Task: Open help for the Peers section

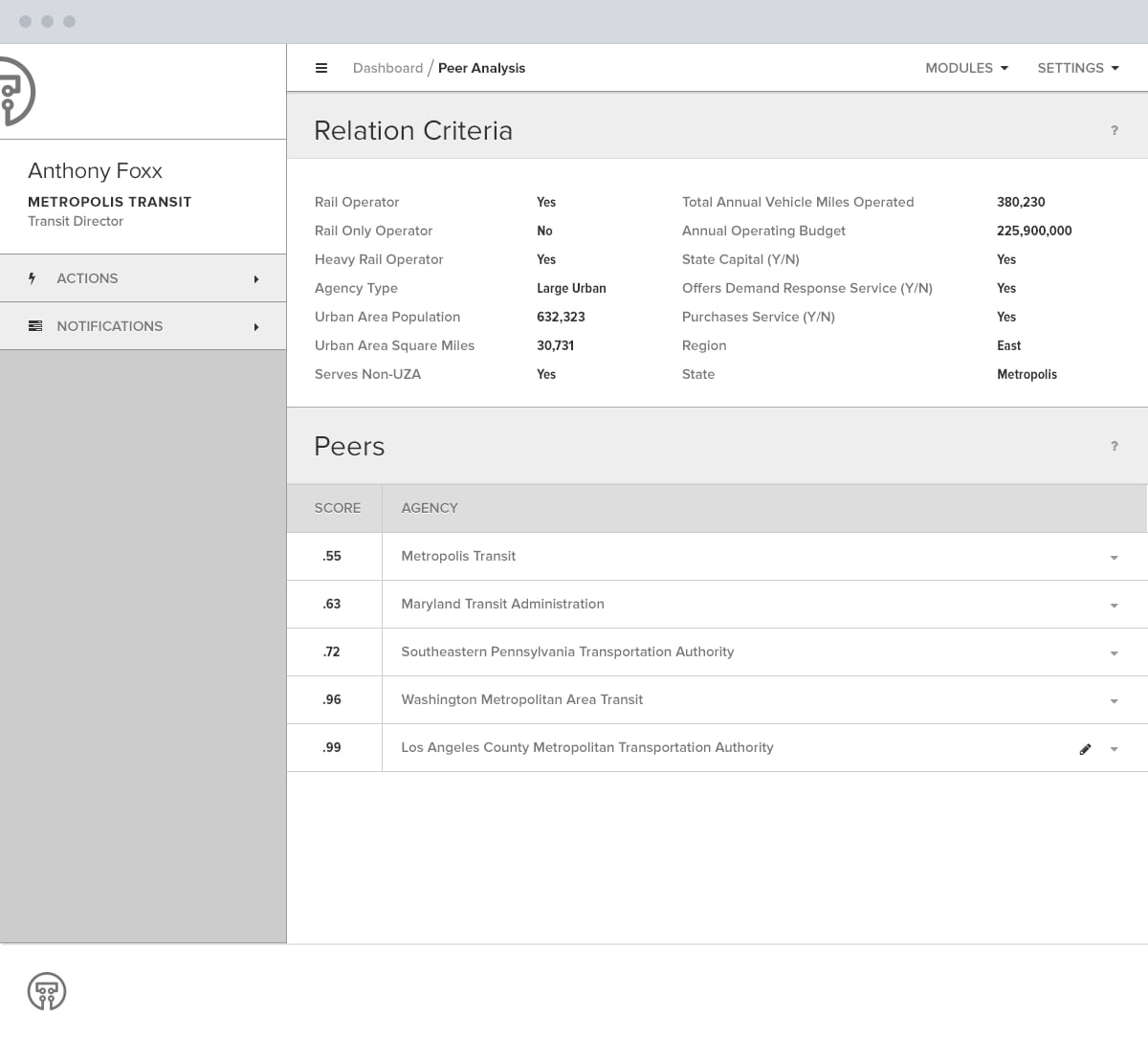Action: 1115,446
